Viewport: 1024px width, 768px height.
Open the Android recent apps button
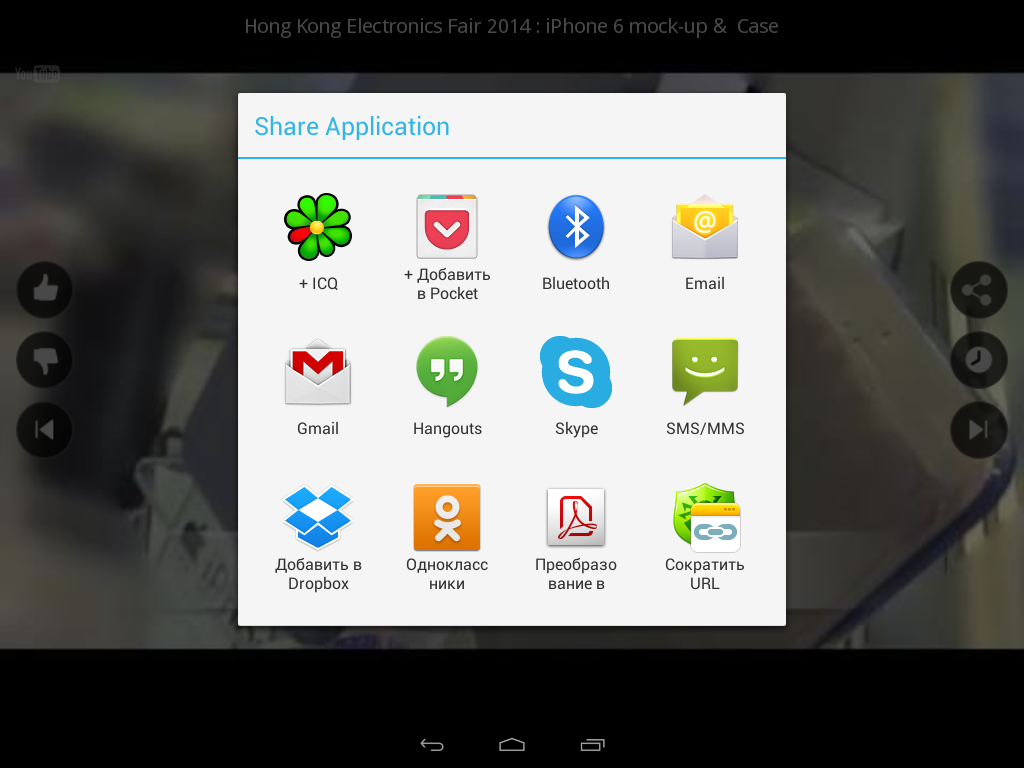pos(592,744)
